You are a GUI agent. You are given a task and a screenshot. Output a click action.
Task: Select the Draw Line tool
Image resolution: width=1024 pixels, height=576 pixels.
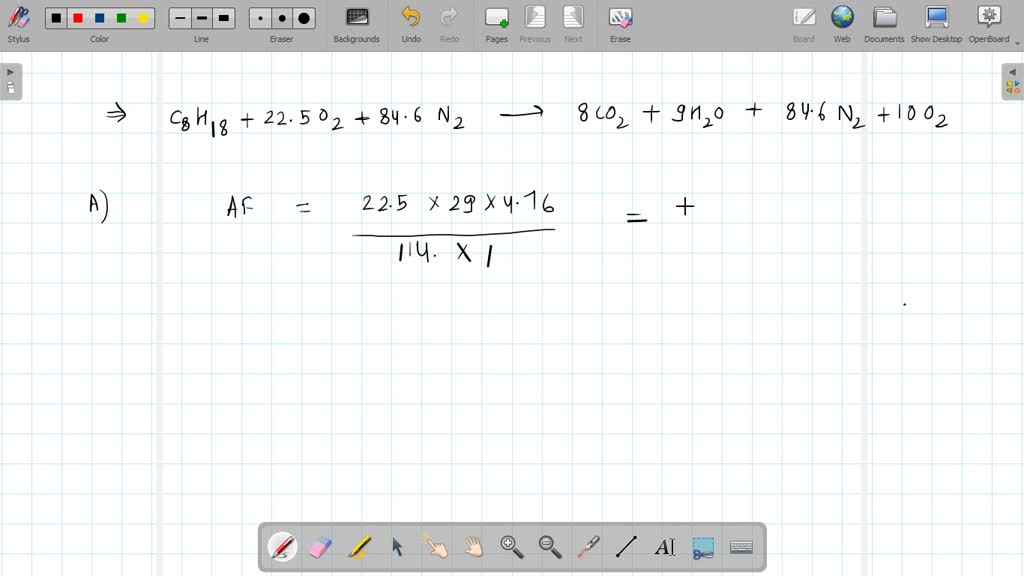click(626, 546)
